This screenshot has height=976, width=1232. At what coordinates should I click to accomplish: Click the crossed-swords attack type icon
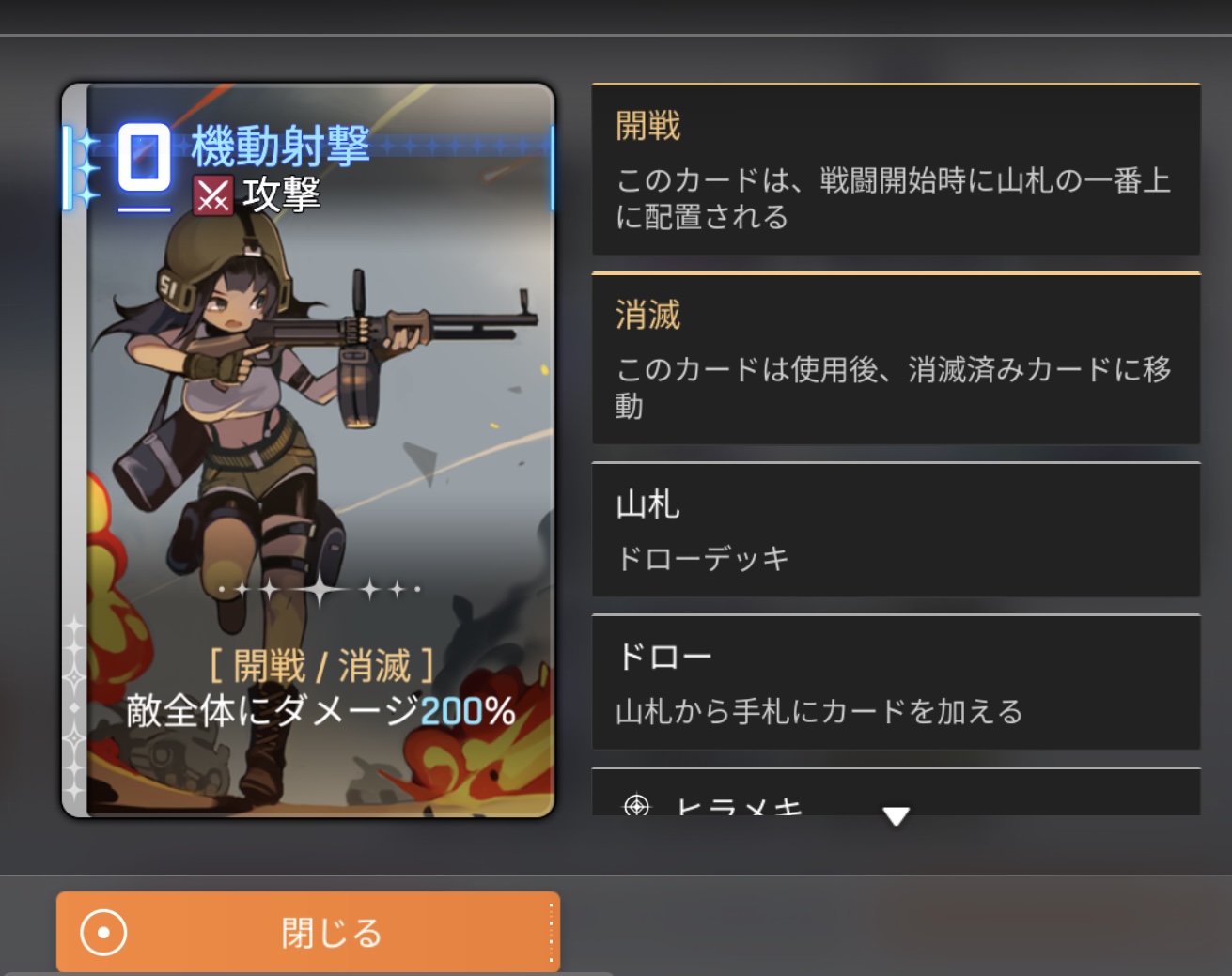pyautogui.click(x=212, y=196)
